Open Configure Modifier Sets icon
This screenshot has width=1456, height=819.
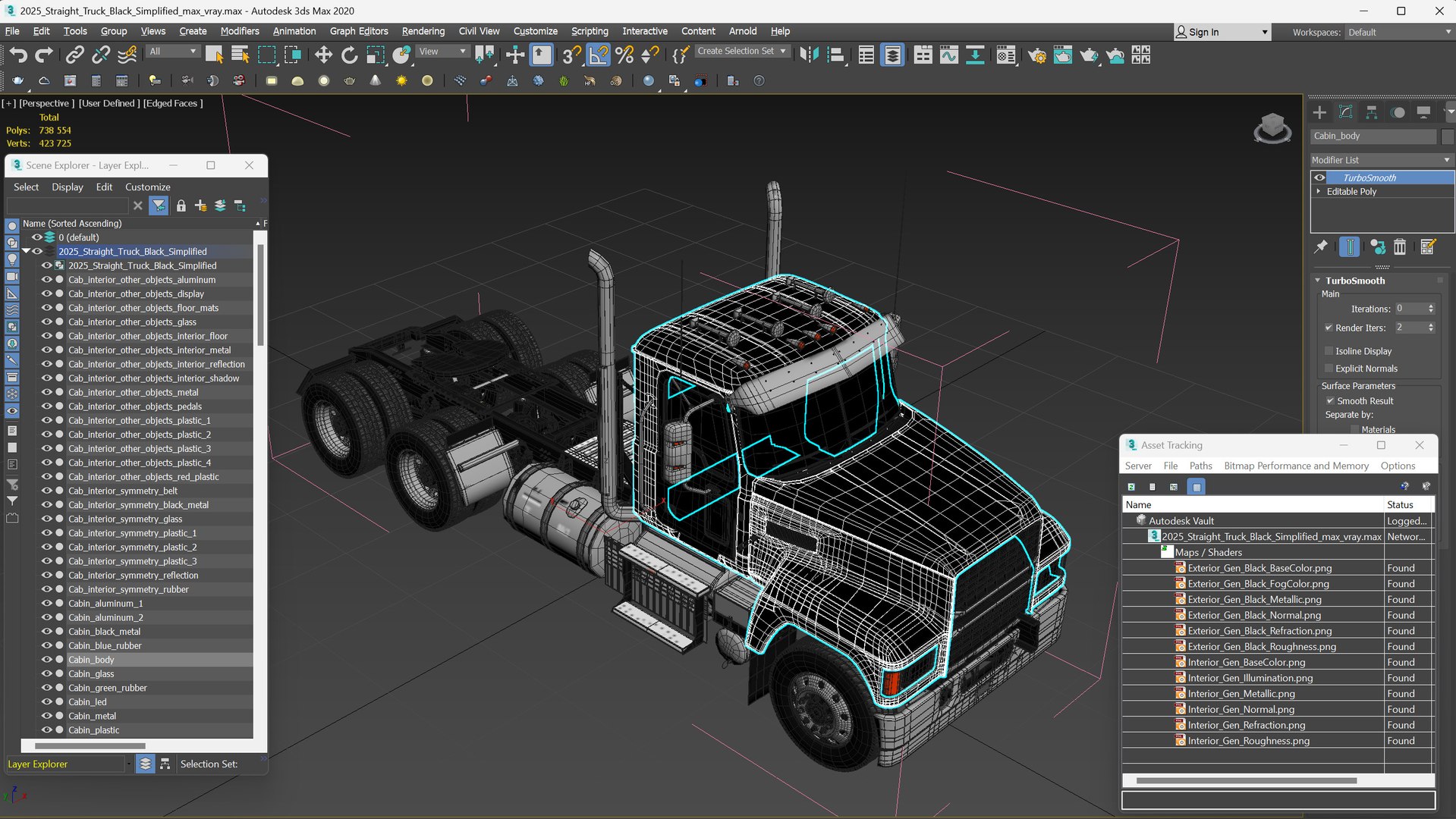(x=1428, y=246)
